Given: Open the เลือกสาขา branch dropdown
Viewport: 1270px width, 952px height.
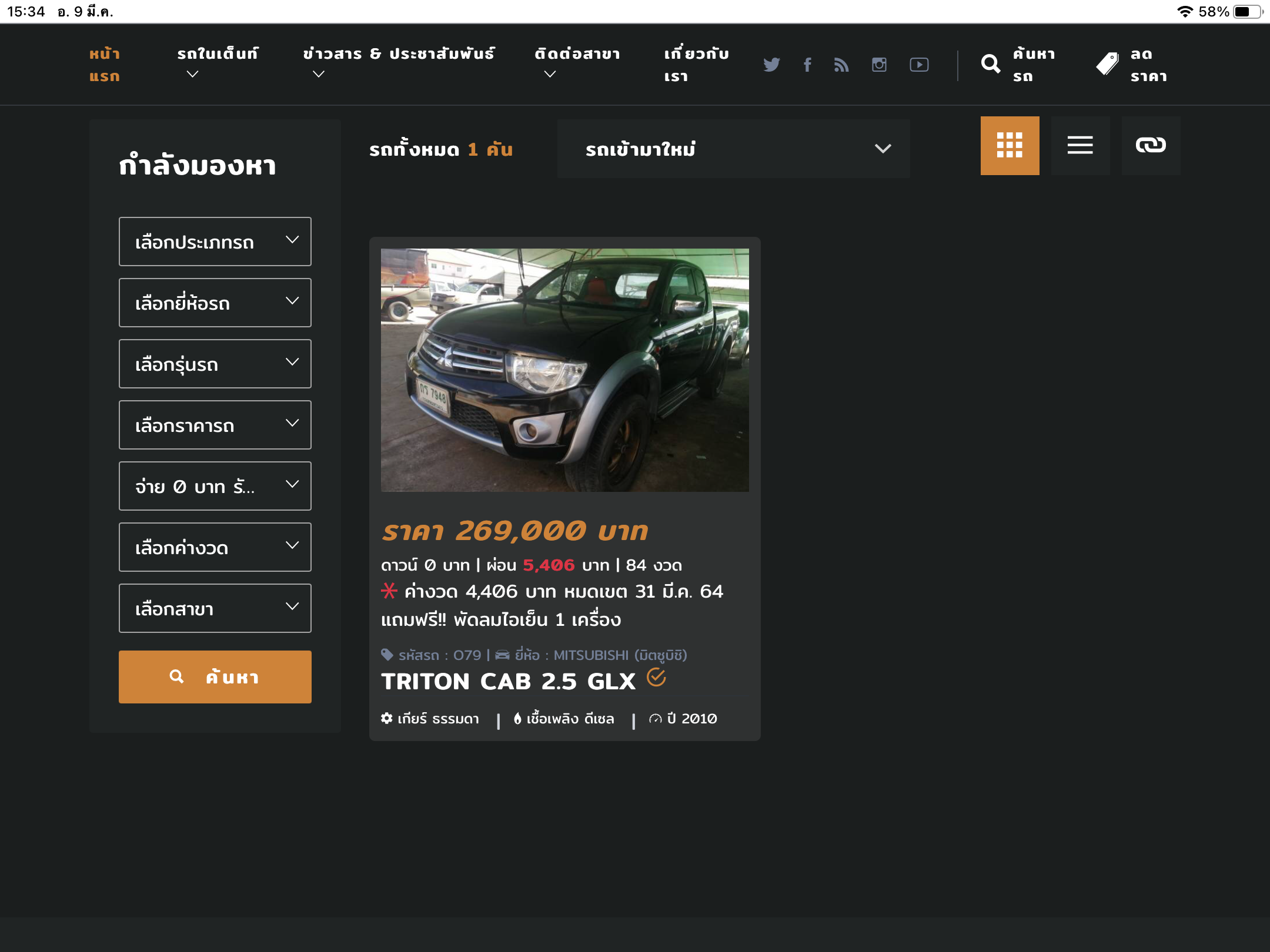Looking at the screenshot, I should pyautogui.click(x=215, y=608).
